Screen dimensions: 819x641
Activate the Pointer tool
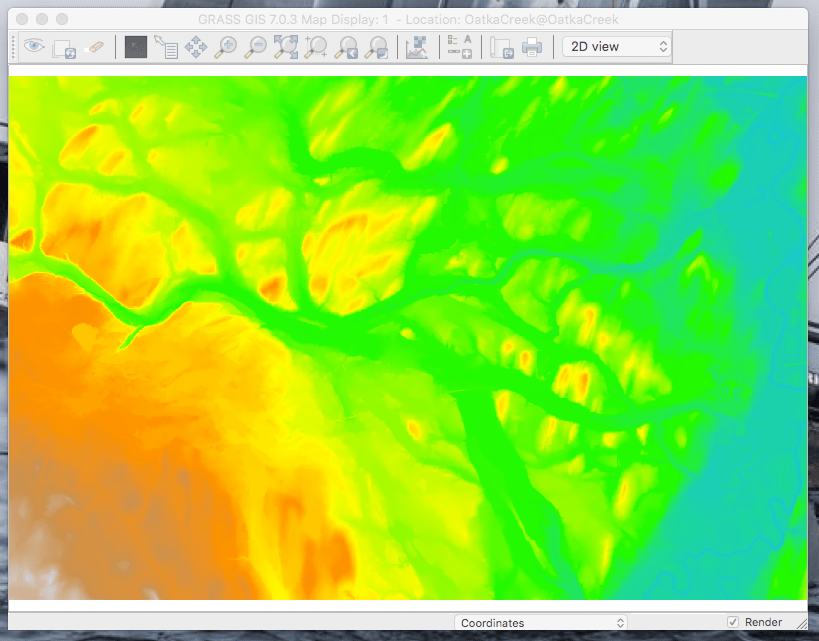(x=135, y=46)
